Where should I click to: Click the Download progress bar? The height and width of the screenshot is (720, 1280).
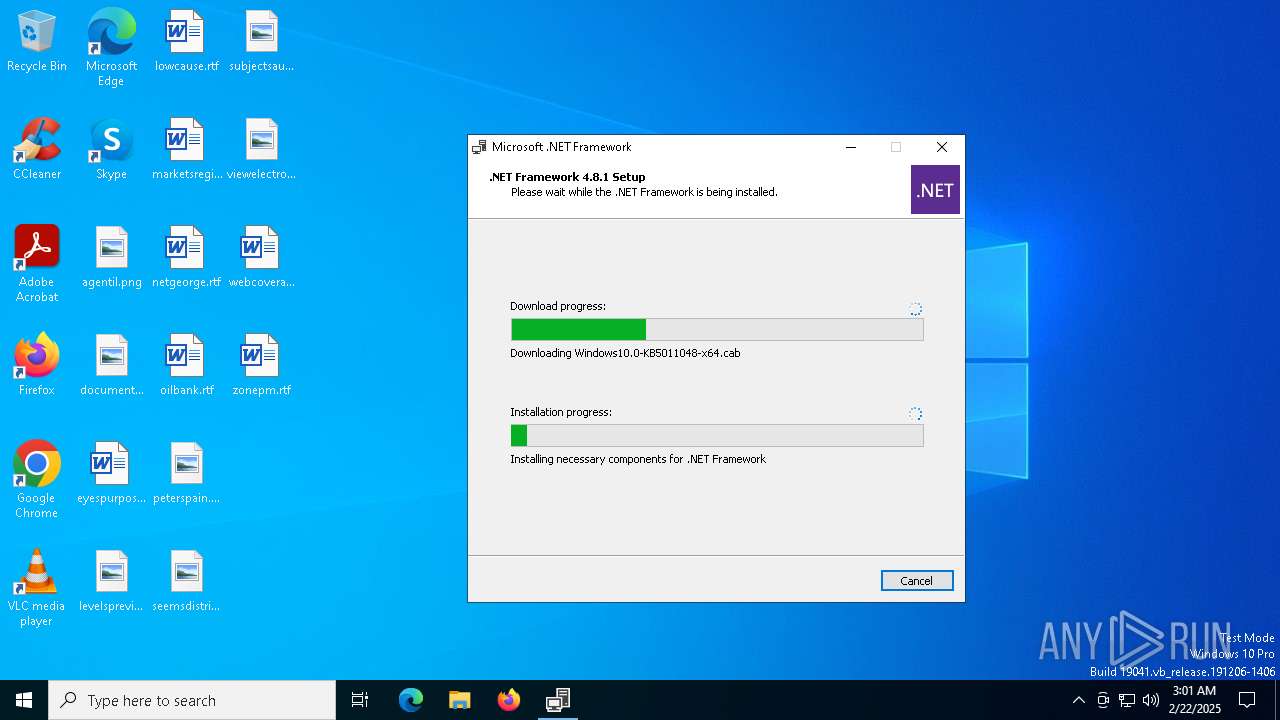717,330
